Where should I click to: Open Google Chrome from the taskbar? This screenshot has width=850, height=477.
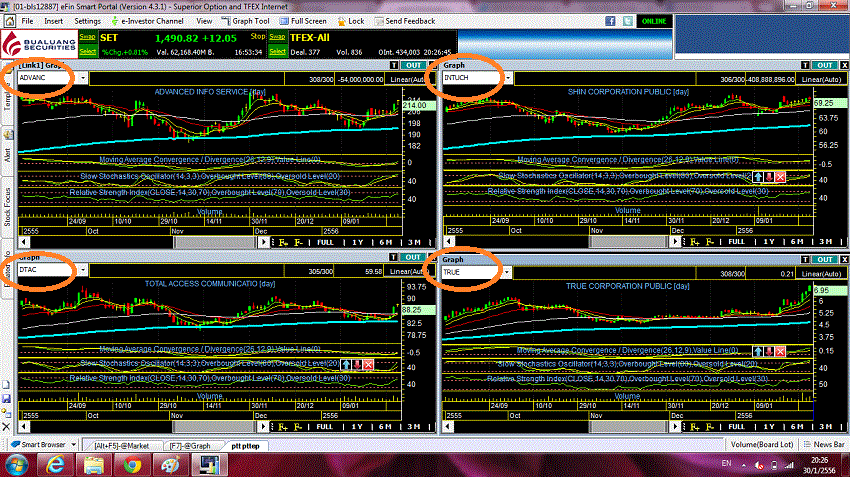coord(132,465)
